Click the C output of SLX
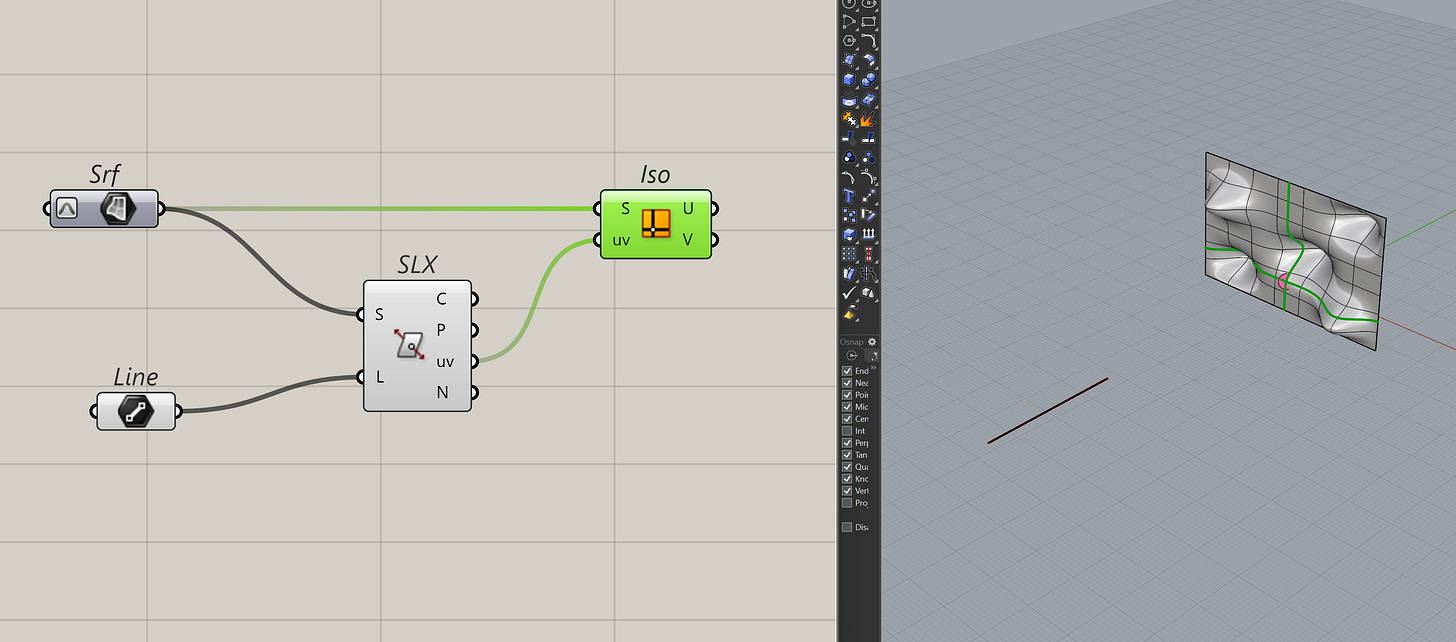The height and width of the screenshot is (642, 1456). pos(474,298)
